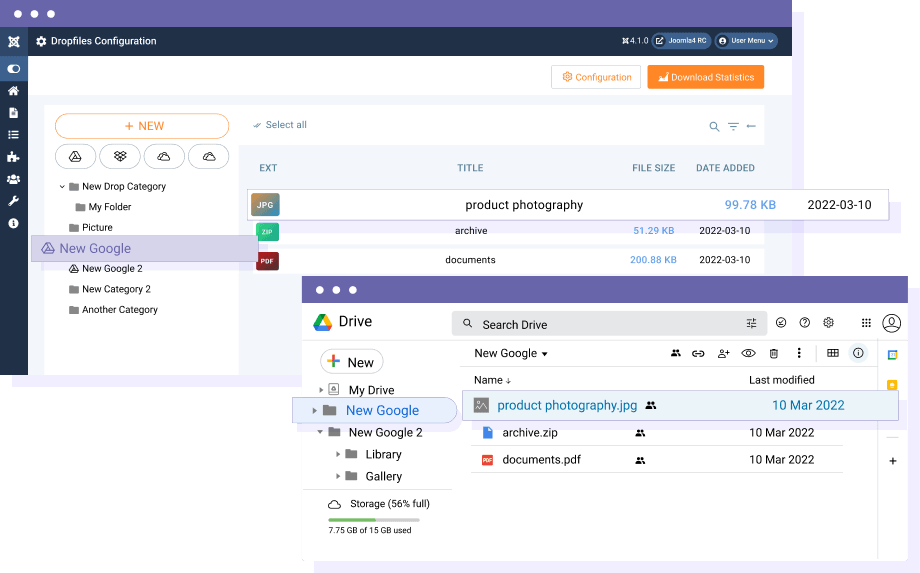Toggle the preview eye icon in Drive
The image size is (920, 573).
coord(747,353)
